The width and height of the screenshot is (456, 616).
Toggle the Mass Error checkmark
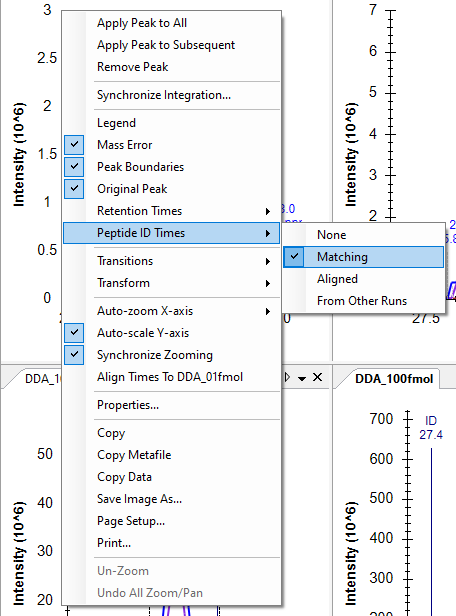[x=171, y=145]
